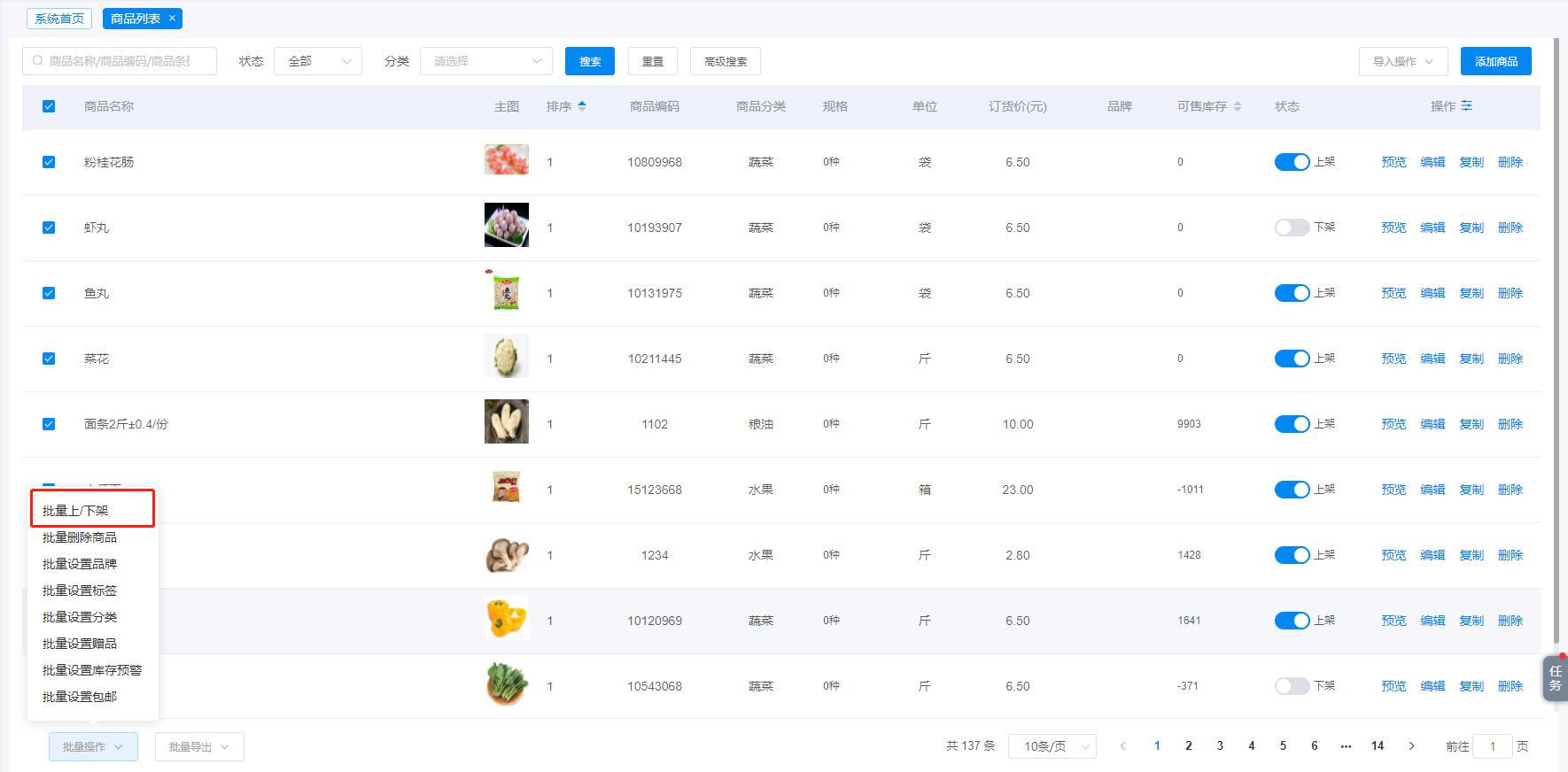Open mushroom thumbnail of product 1234
The image size is (1568, 772).
507,555
